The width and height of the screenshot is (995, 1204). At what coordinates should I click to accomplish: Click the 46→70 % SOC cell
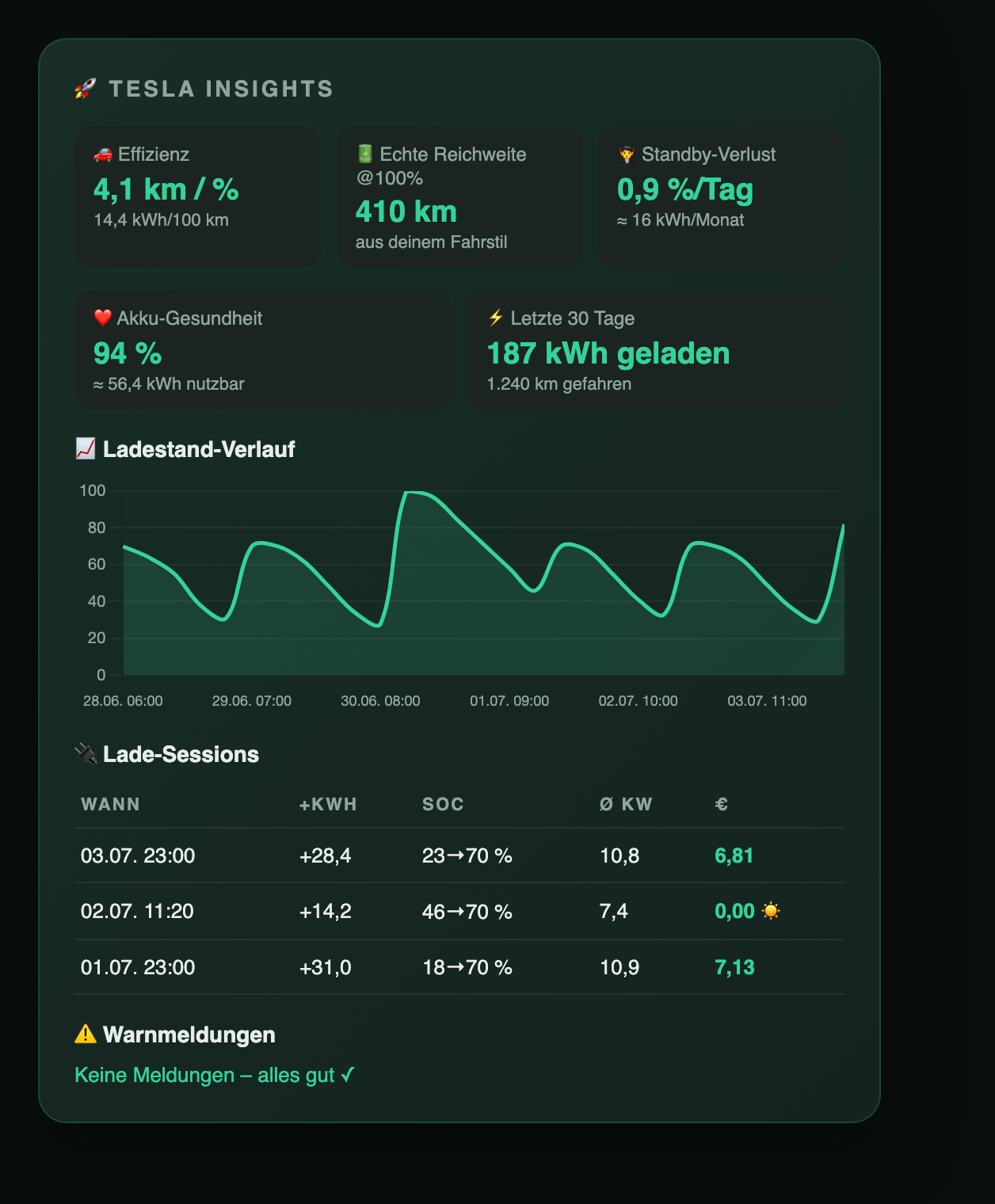point(467,911)
